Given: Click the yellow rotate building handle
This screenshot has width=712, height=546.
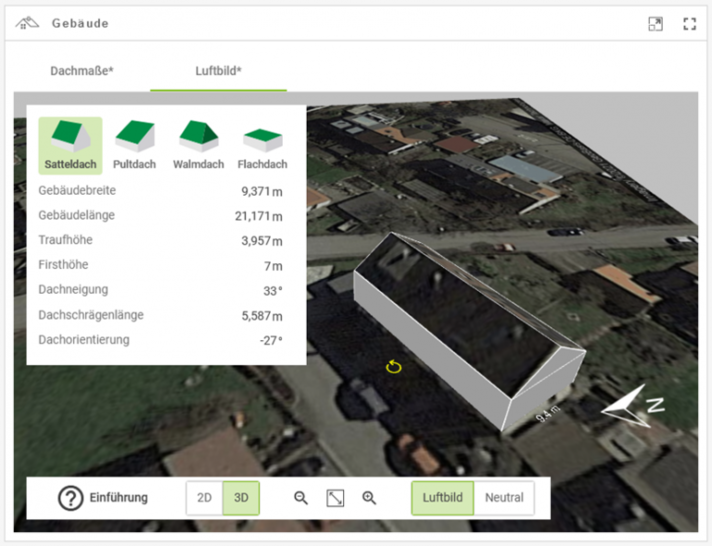Looking at the screenshot, I should pyautogui.click(x=394, y=367).
